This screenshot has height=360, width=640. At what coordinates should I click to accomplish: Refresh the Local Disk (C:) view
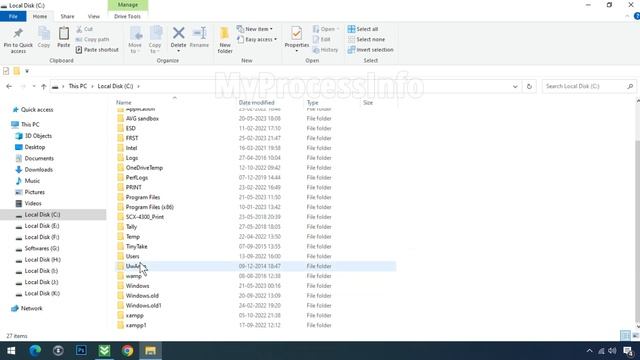coord(529,86)
